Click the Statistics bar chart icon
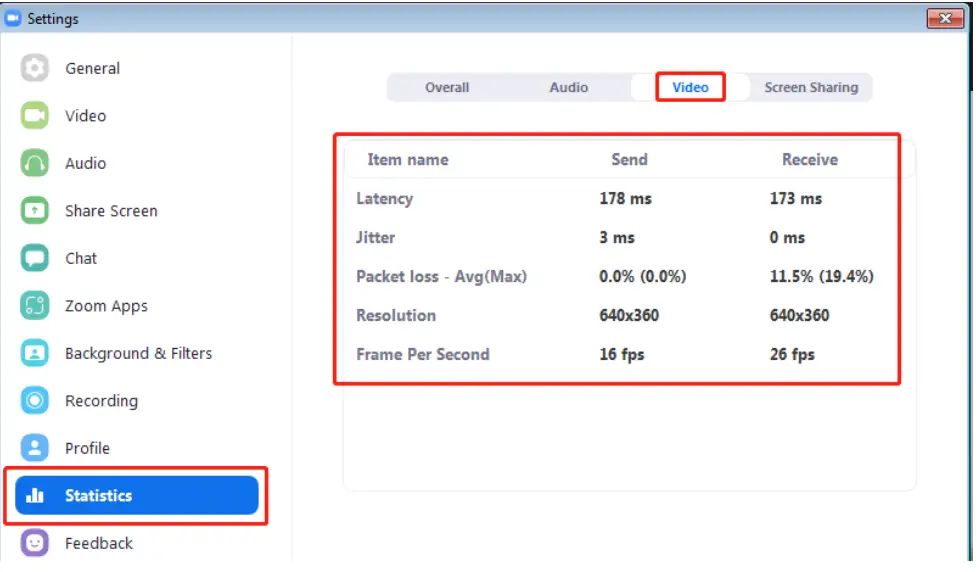Screen dimensions: 979x572 tap(35, 495)
